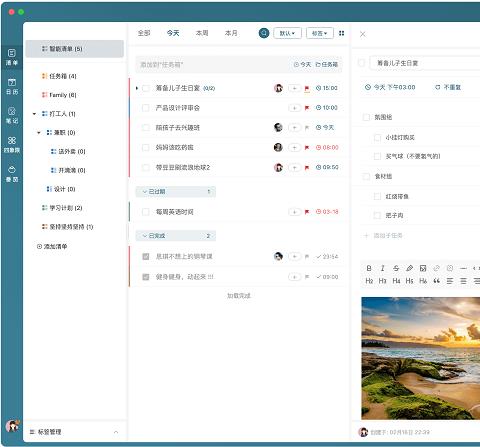The image size is (480, 447).
Task: Click the task title field in detail panel
Action: click(425, 63)
